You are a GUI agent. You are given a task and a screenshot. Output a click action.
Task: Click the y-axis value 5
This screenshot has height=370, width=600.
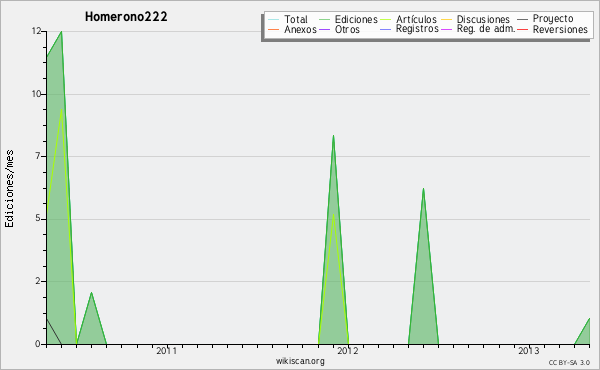pyautogui.click(x=38, y=218)
